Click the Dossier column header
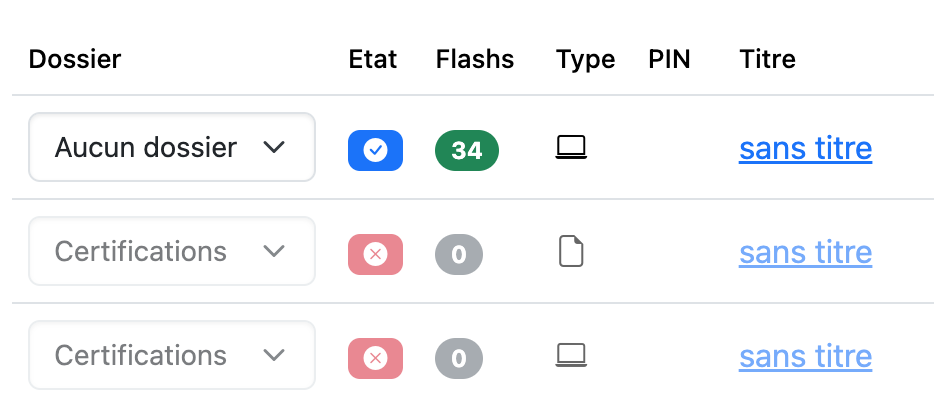934x402 pixels. click(75, 59)
